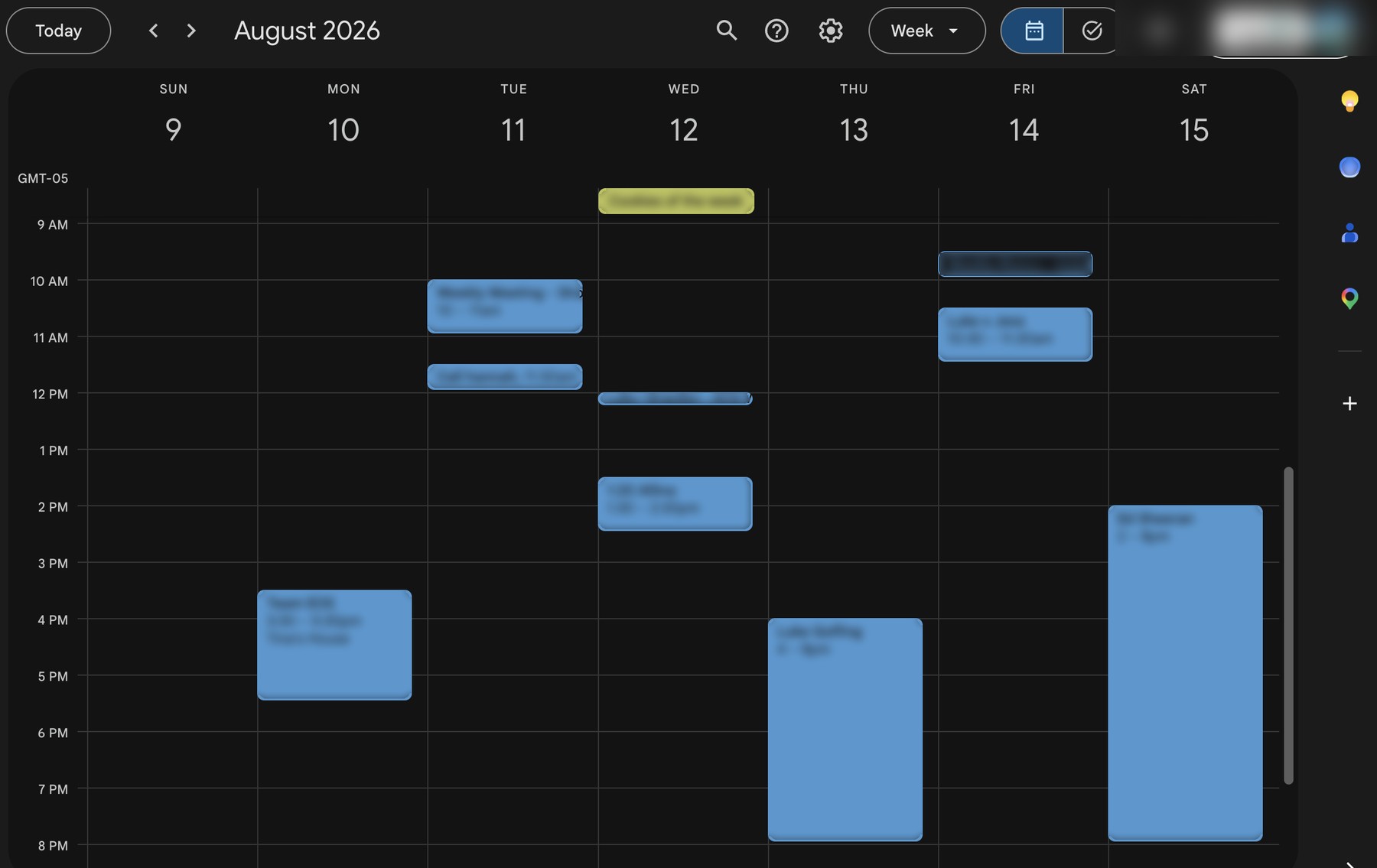The image size is (1377, 868).
Task: Open the Week view dropdown
Action: [x=926, y=31]
